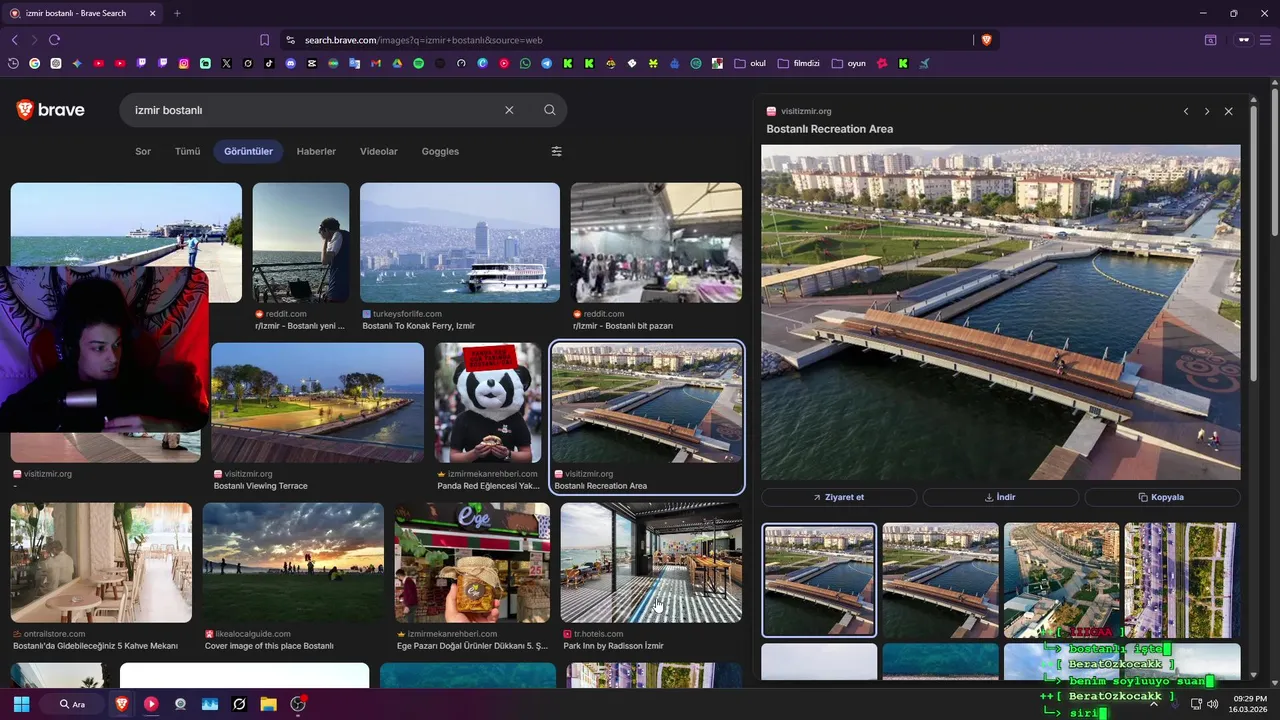Clear the search query with the X

coord(509,110)
